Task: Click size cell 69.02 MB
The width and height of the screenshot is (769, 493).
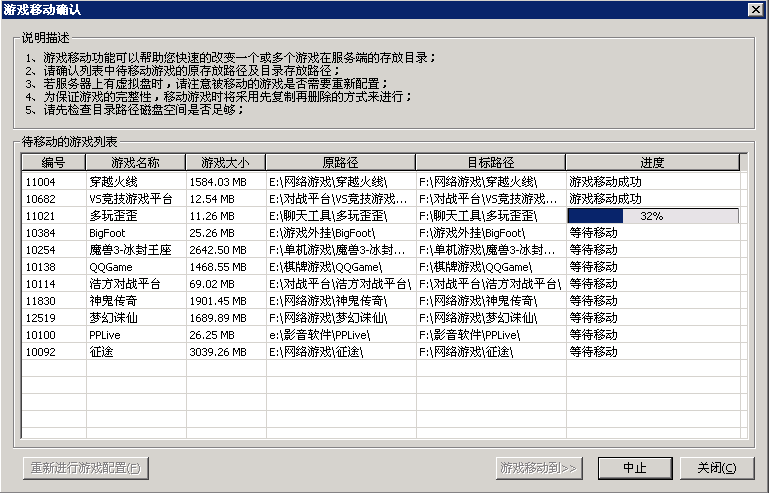Action: tap(212, 284)
